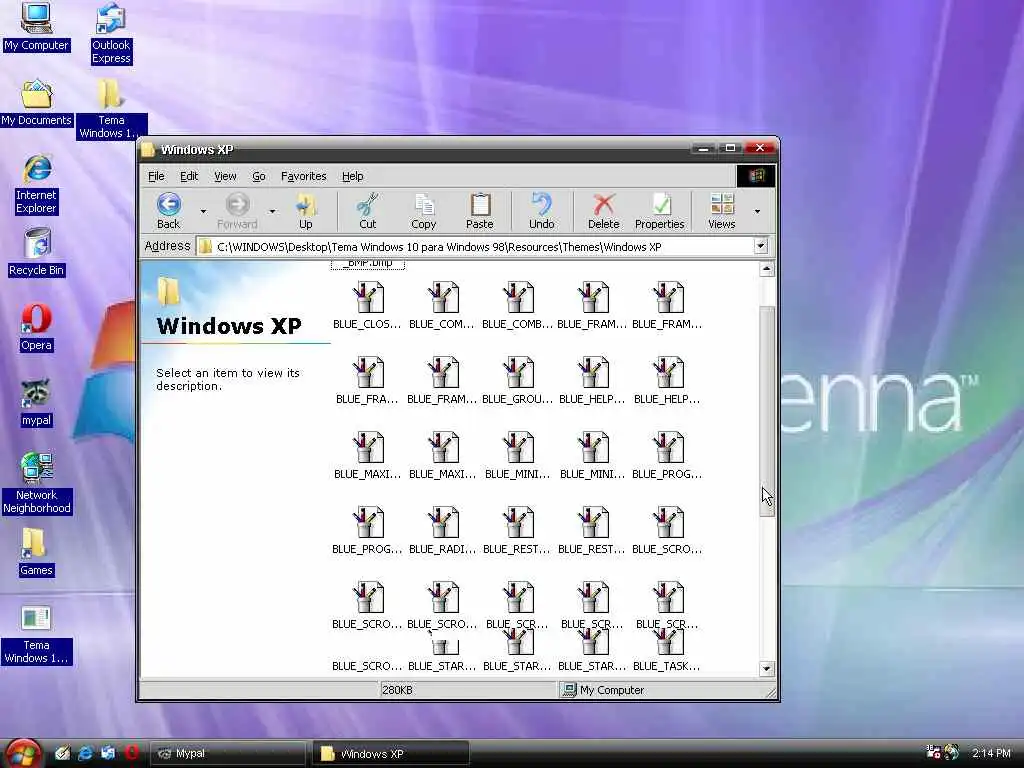Select the Outlook Express desktop icon
Viewport: 1024px width, 768px height.
point(111,33)
